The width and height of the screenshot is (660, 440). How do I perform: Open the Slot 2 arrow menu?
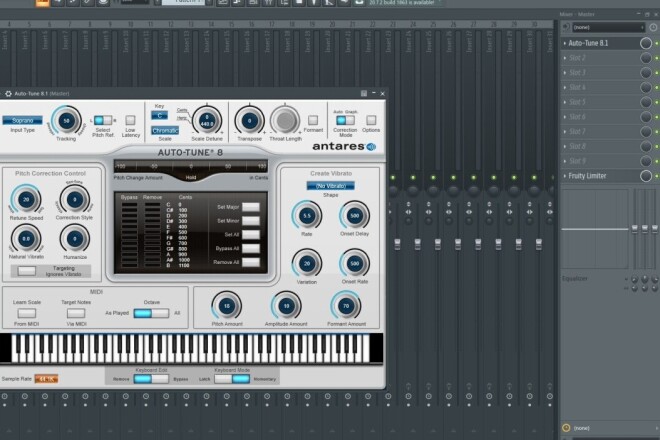(565, 58)
